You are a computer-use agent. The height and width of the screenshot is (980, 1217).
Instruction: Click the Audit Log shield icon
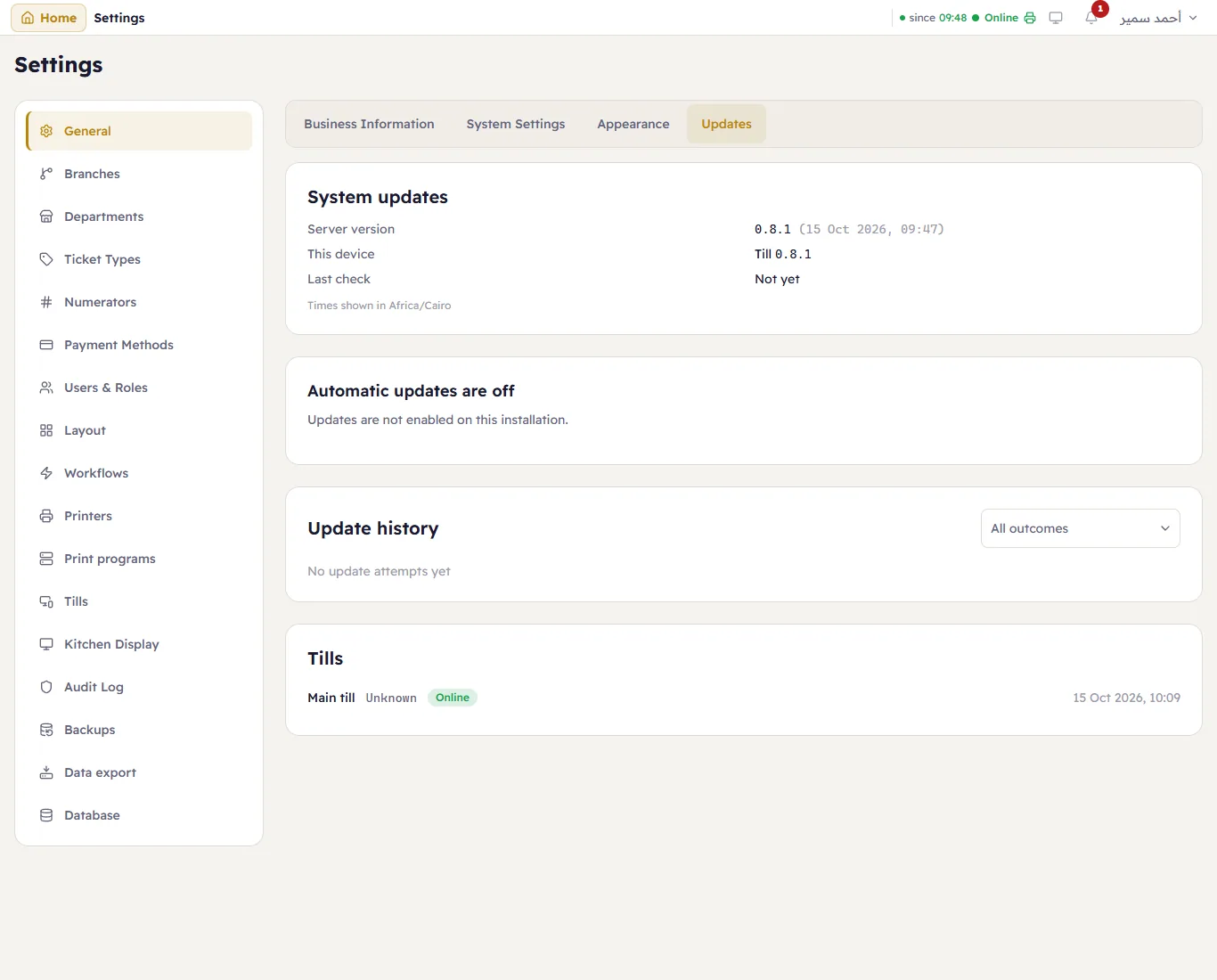46,687
